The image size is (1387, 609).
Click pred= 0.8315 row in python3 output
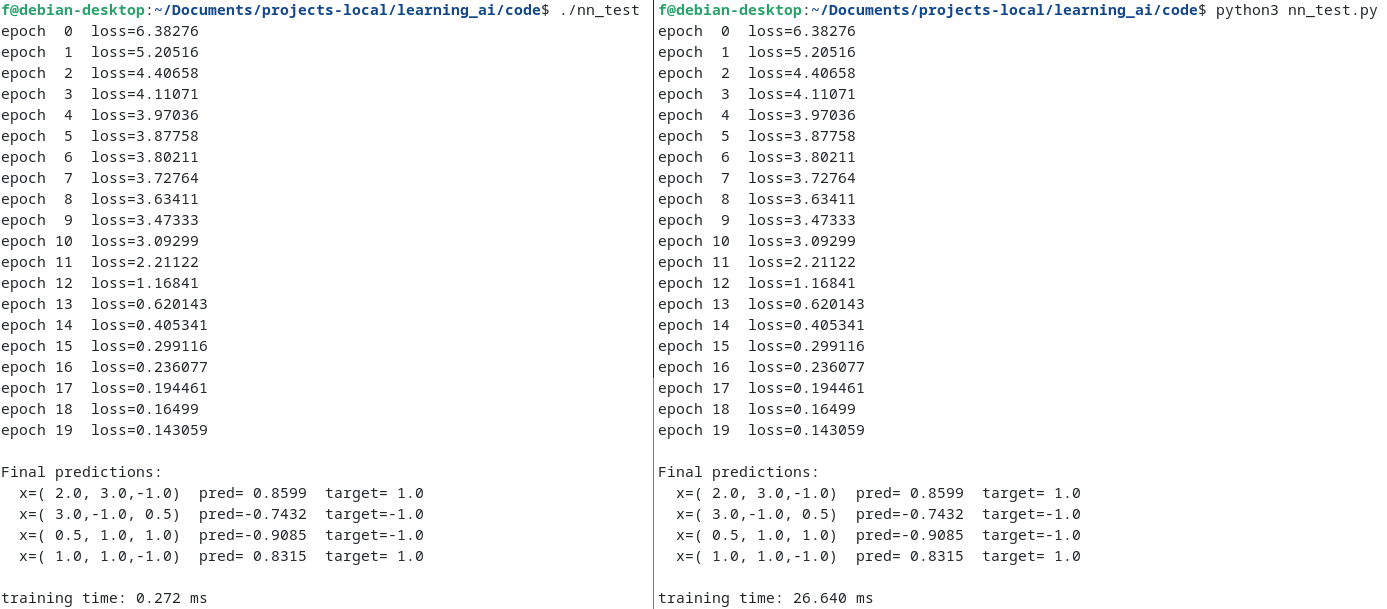(x=878, y=556)
